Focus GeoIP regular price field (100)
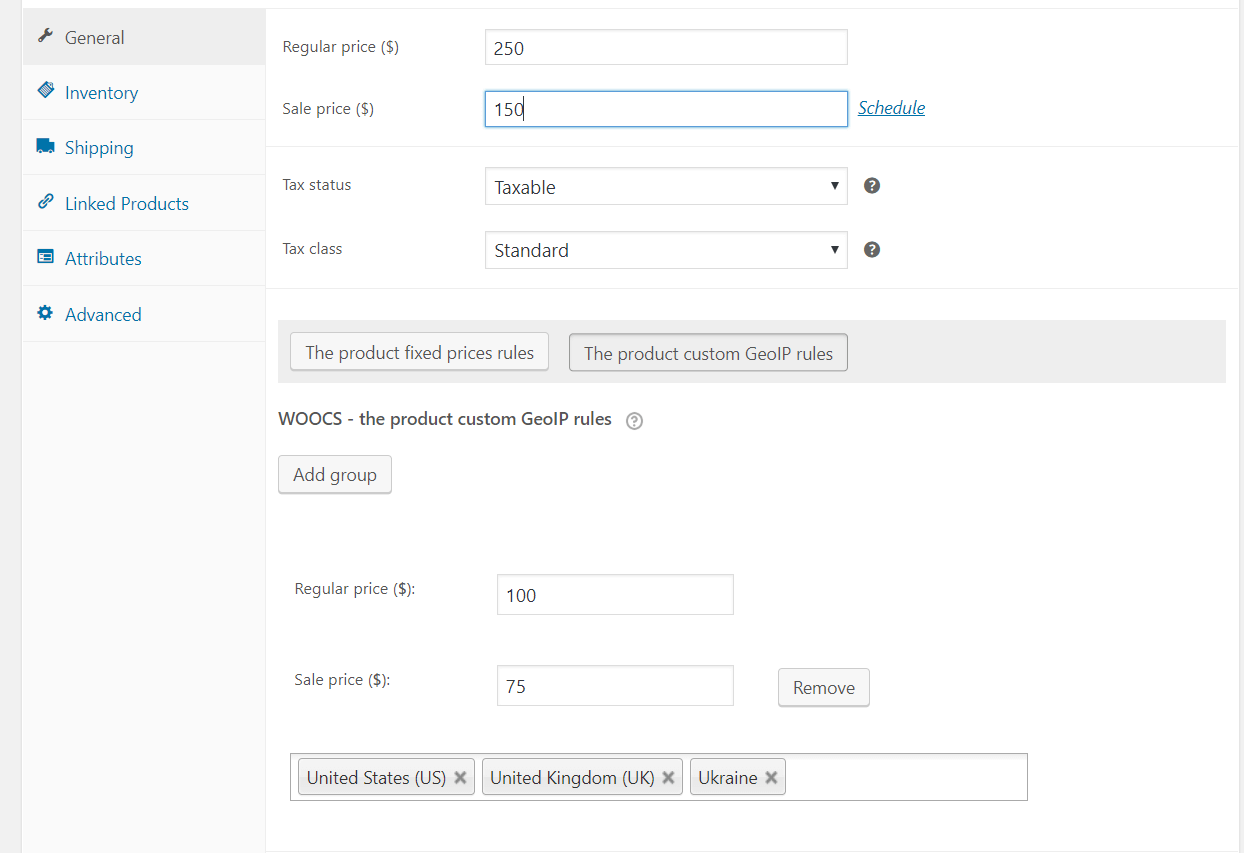This screenshot has height=853, width=1244. click(x=615, y=595)
